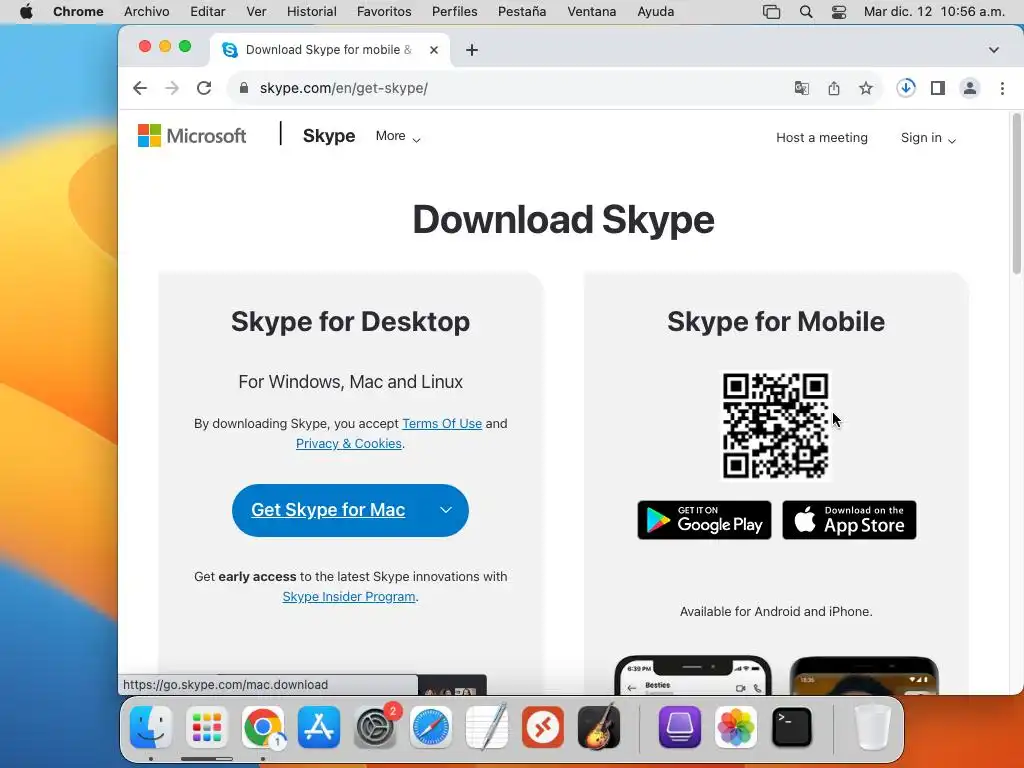Viewport: 1024px width, 768px height.
Task: Click the translate page icon in address bar
Action: coord(802,88)
